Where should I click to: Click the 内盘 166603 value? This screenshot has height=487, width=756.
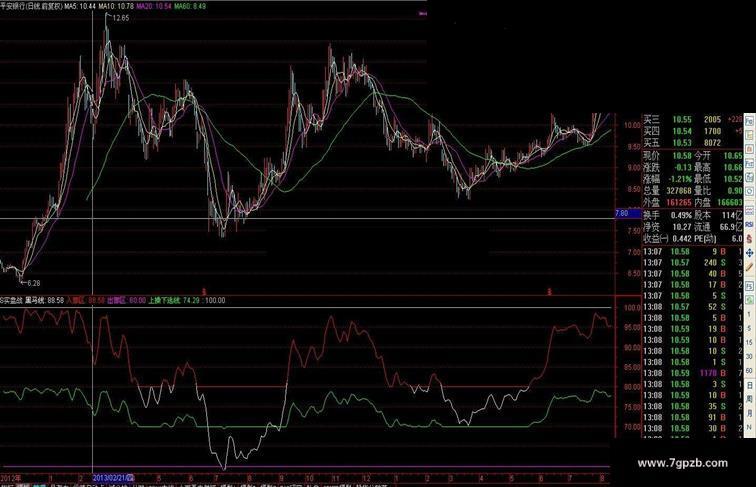729,203
